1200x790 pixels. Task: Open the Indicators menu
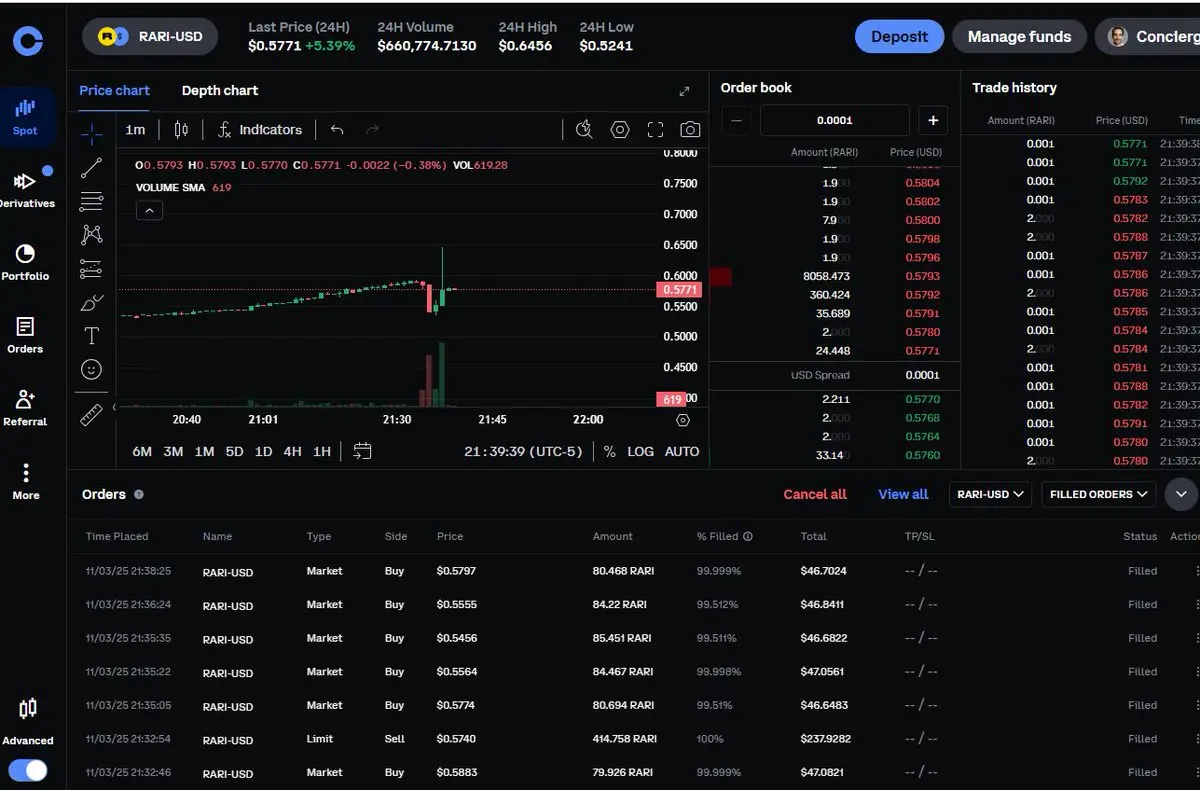pyautogui.click(x=260, y=130)
